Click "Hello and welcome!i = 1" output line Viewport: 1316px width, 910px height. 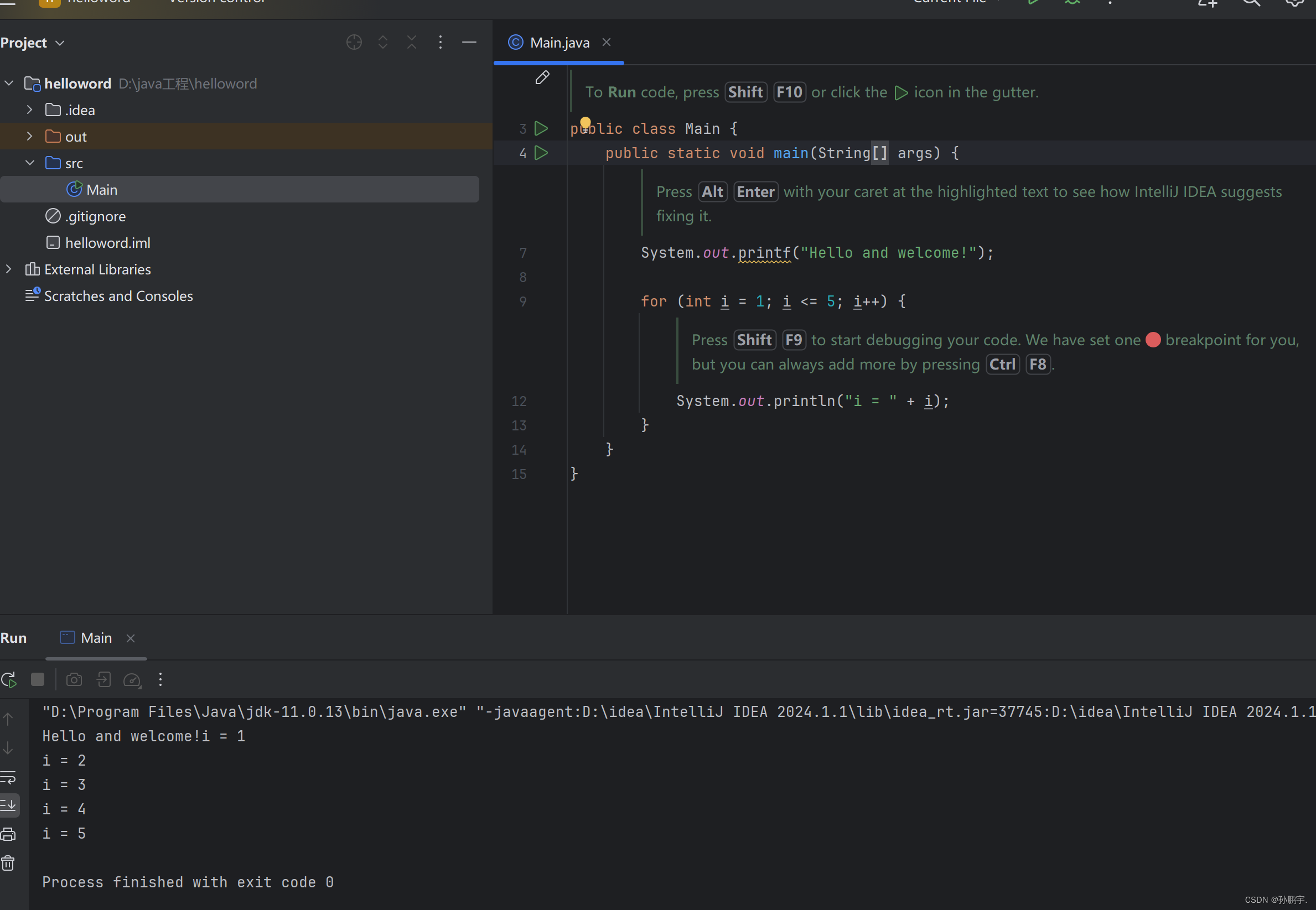144,736
